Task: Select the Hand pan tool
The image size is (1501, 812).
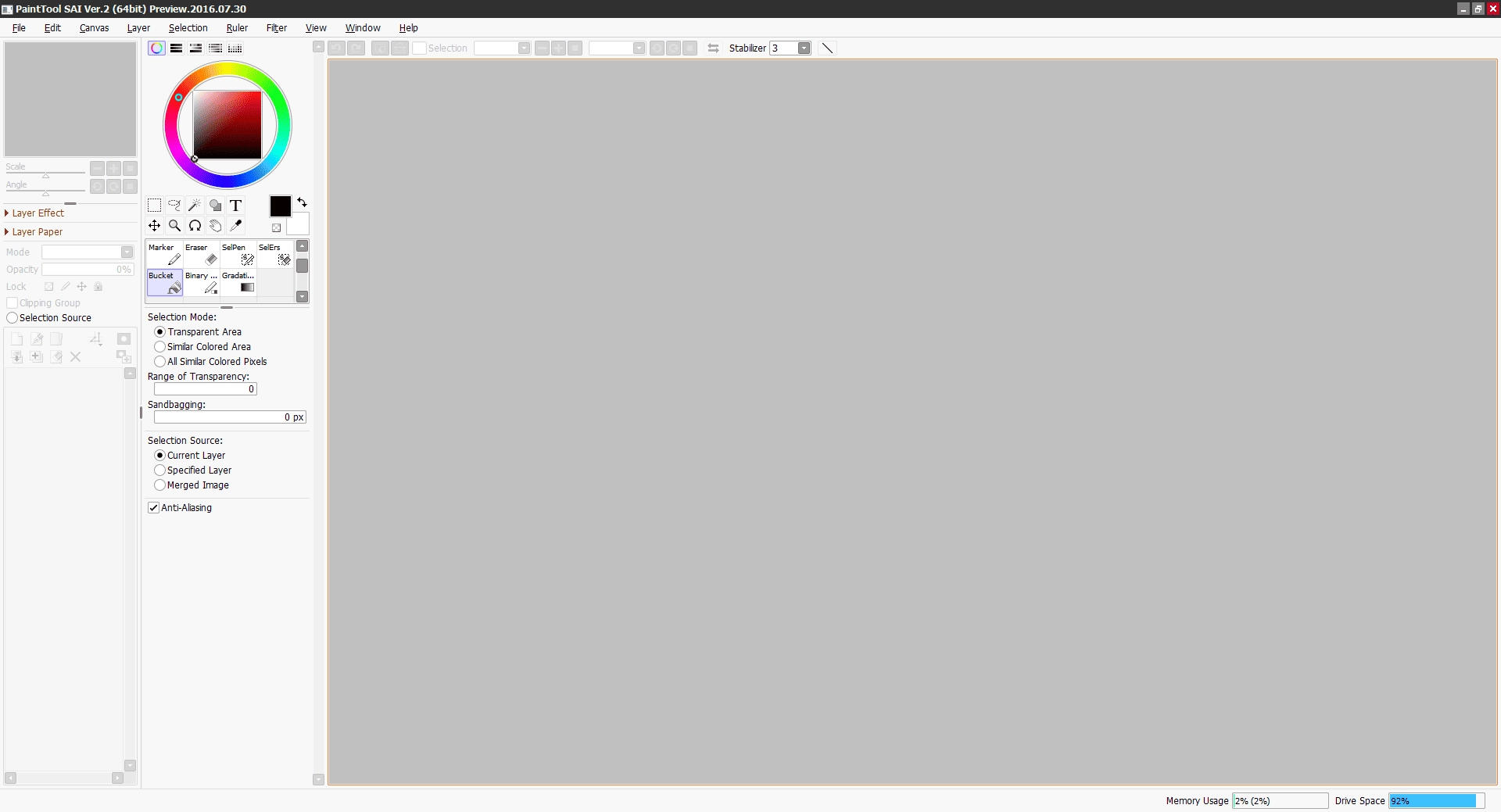Action: tap(215, 226)
